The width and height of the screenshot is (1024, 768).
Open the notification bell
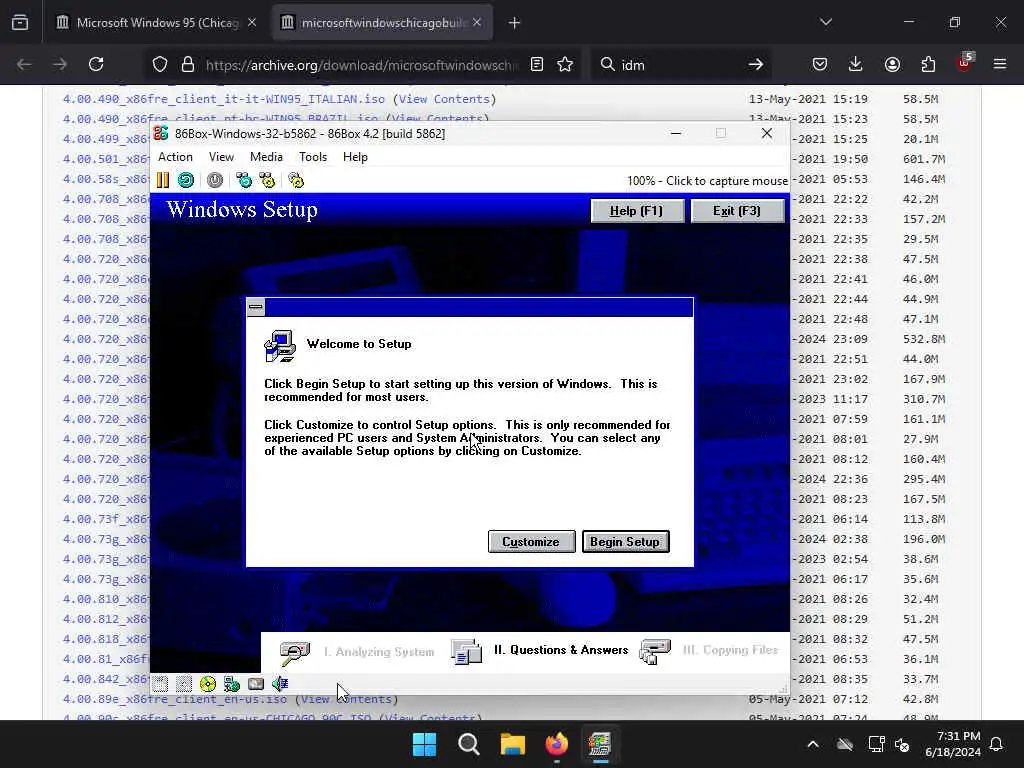[997, 744]
